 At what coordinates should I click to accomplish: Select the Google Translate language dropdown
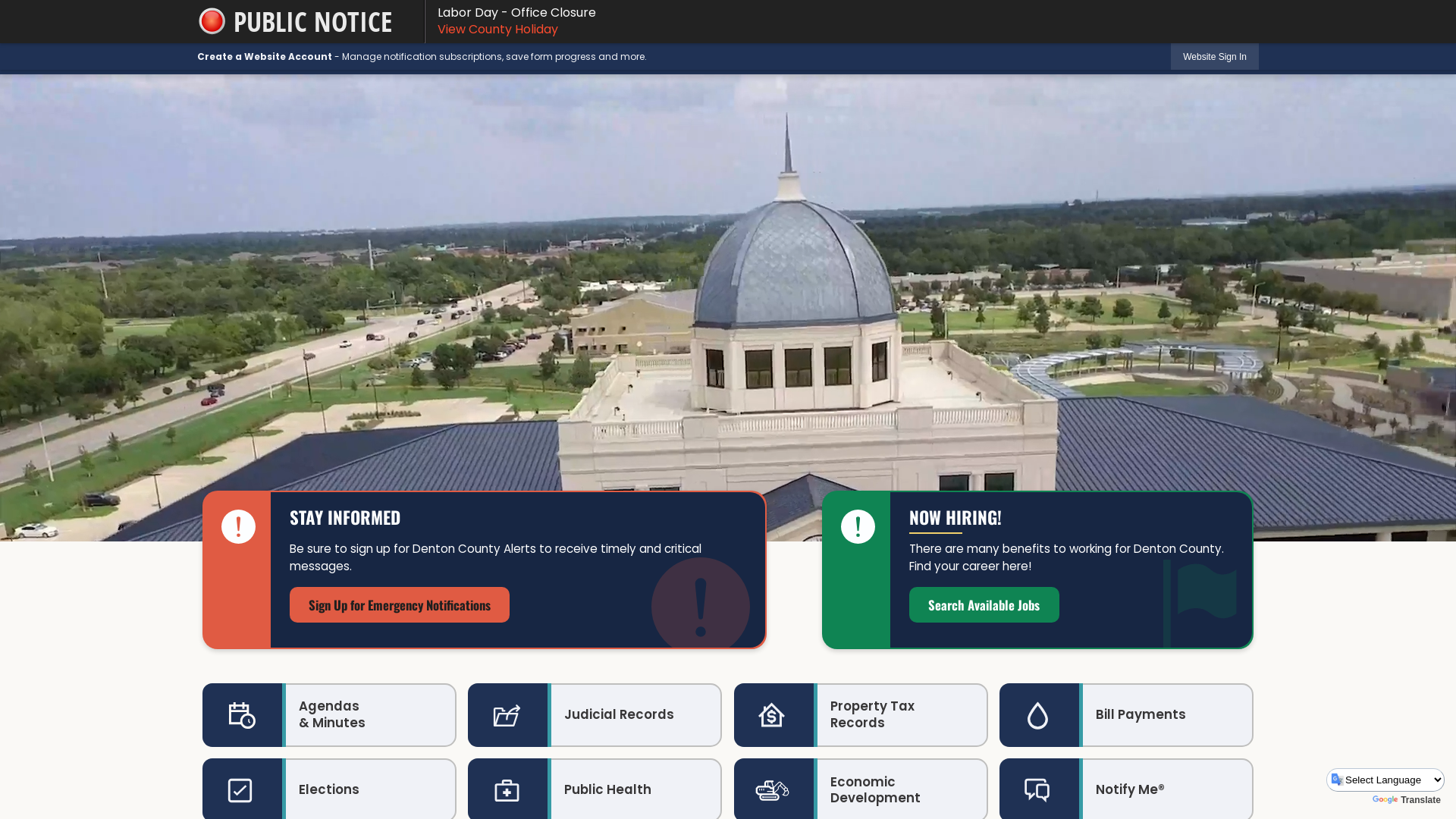pos(1386,779)
